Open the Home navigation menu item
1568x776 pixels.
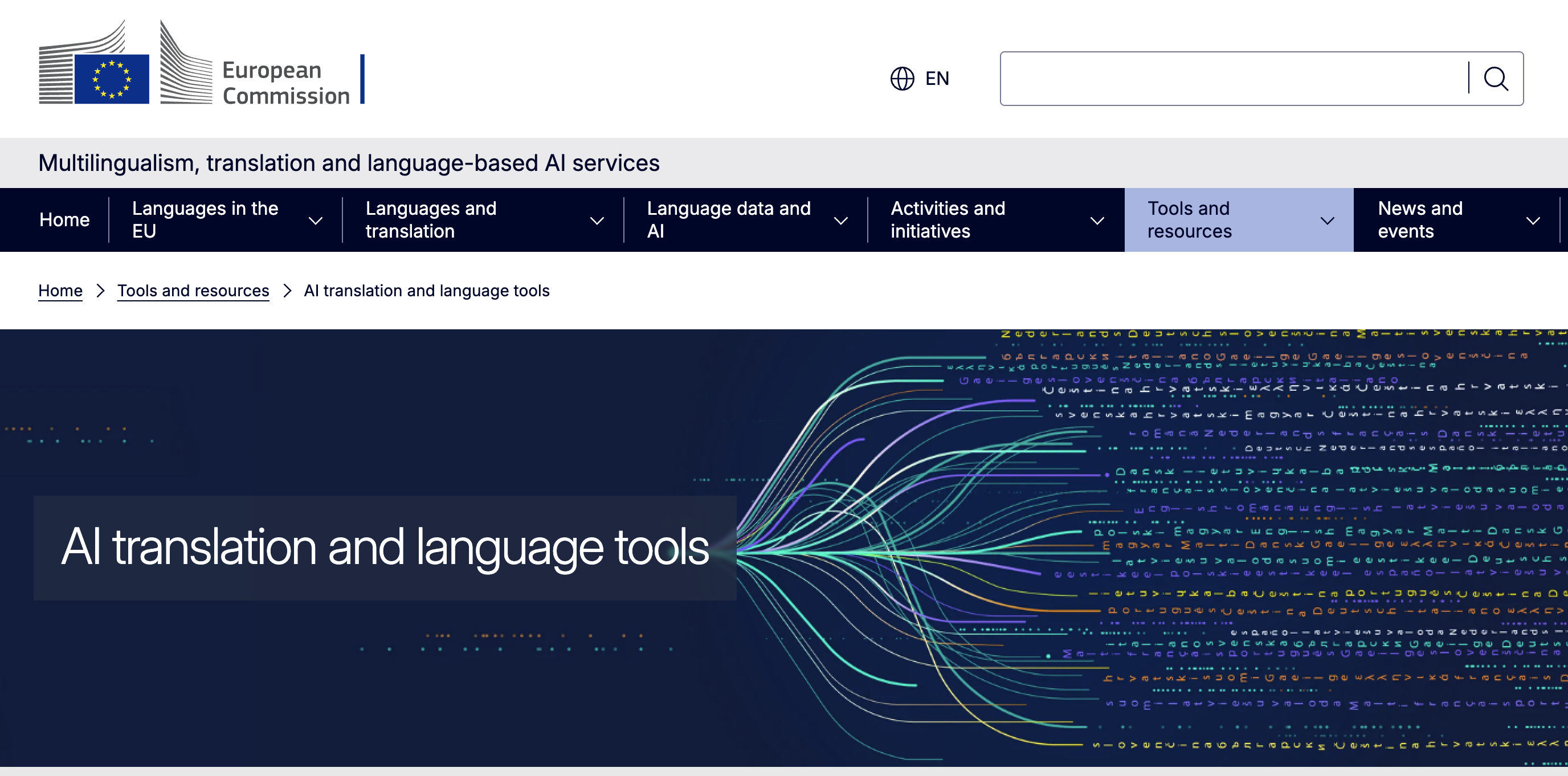pyautogui.click(x=64, y=220)
